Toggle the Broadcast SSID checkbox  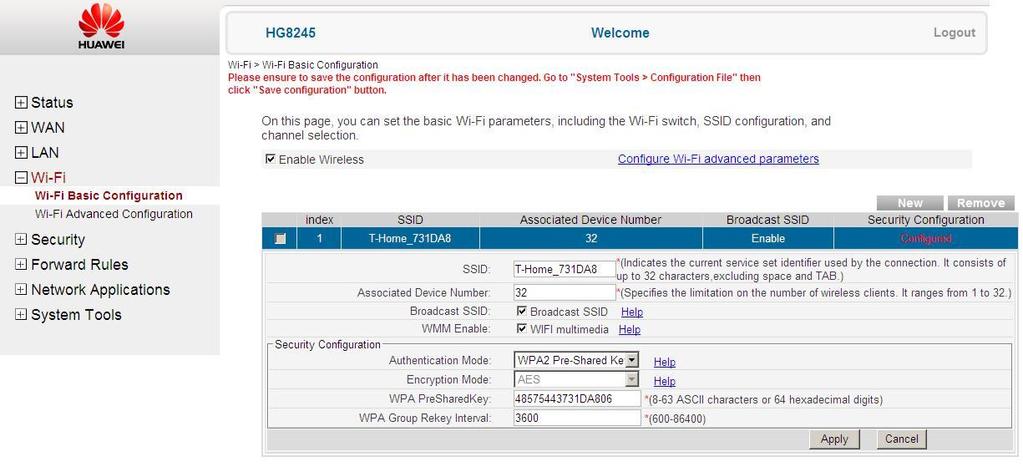click(521, 311)
